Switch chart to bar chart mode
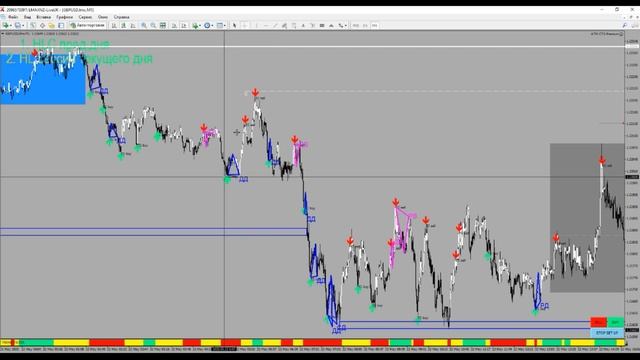The image size is (640, 360). pos(114,25)
